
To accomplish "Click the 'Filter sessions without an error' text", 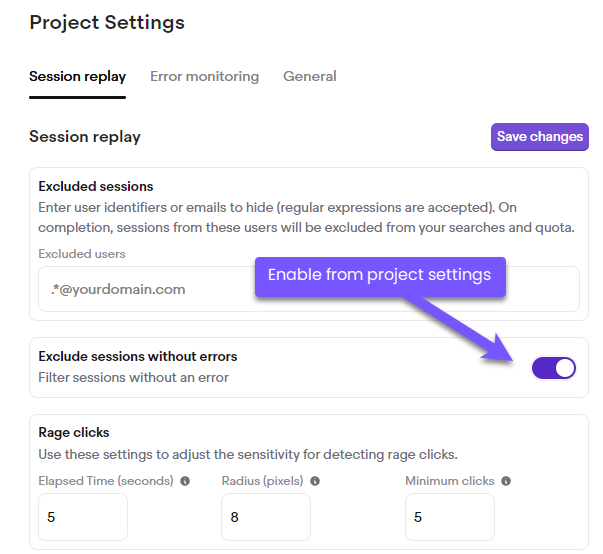I will coord(134,377).
